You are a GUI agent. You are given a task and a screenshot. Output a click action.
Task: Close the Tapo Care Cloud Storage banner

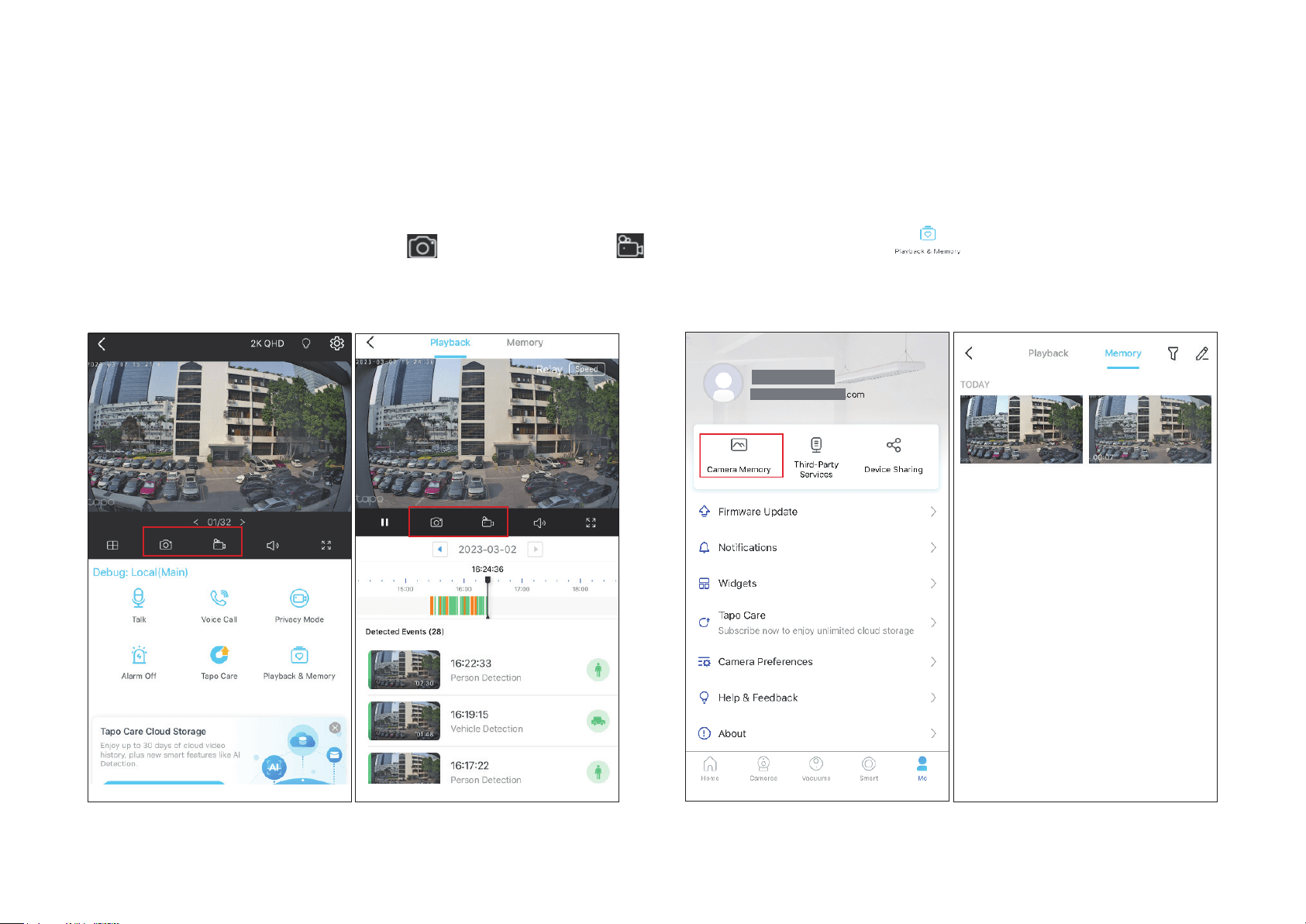click(335, 728)
